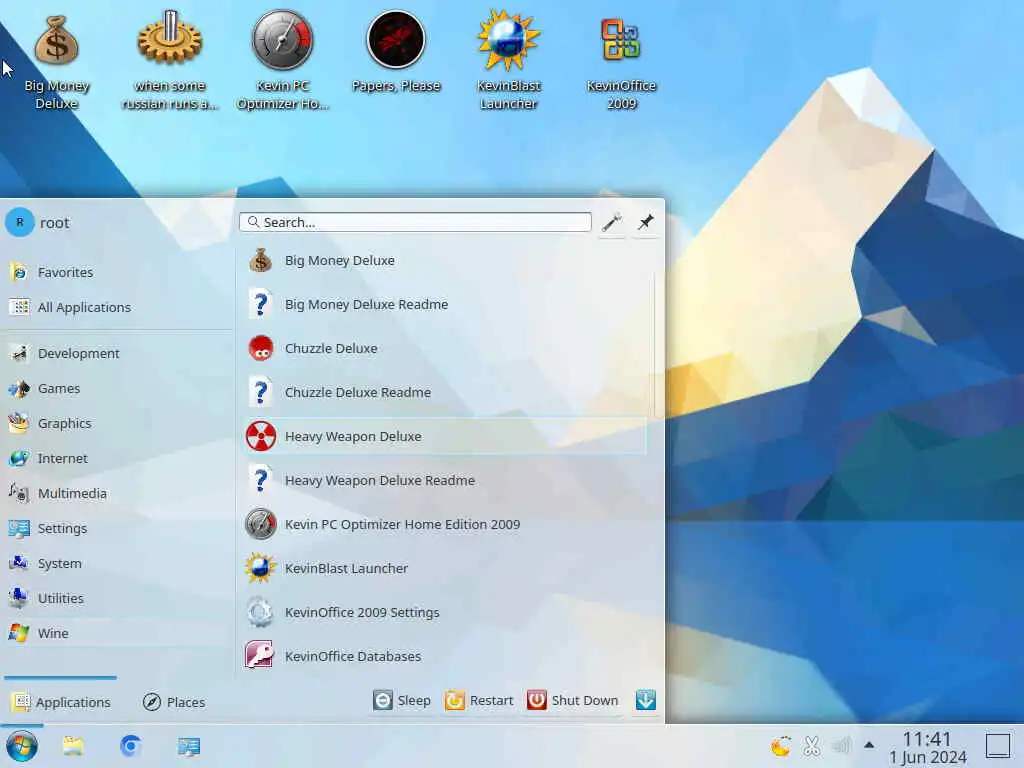Launch Kevin PC Optimizer desktop icon
The width and height of the screenshot is (1024, 768).
[x=282, y=62]
